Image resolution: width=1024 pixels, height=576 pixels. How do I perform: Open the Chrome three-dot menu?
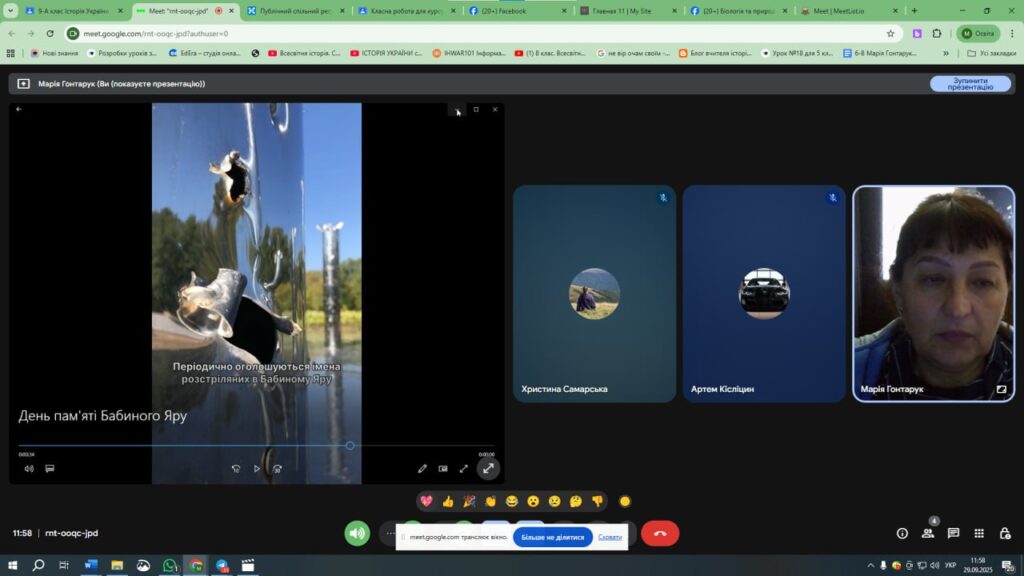pos(1008,33)
